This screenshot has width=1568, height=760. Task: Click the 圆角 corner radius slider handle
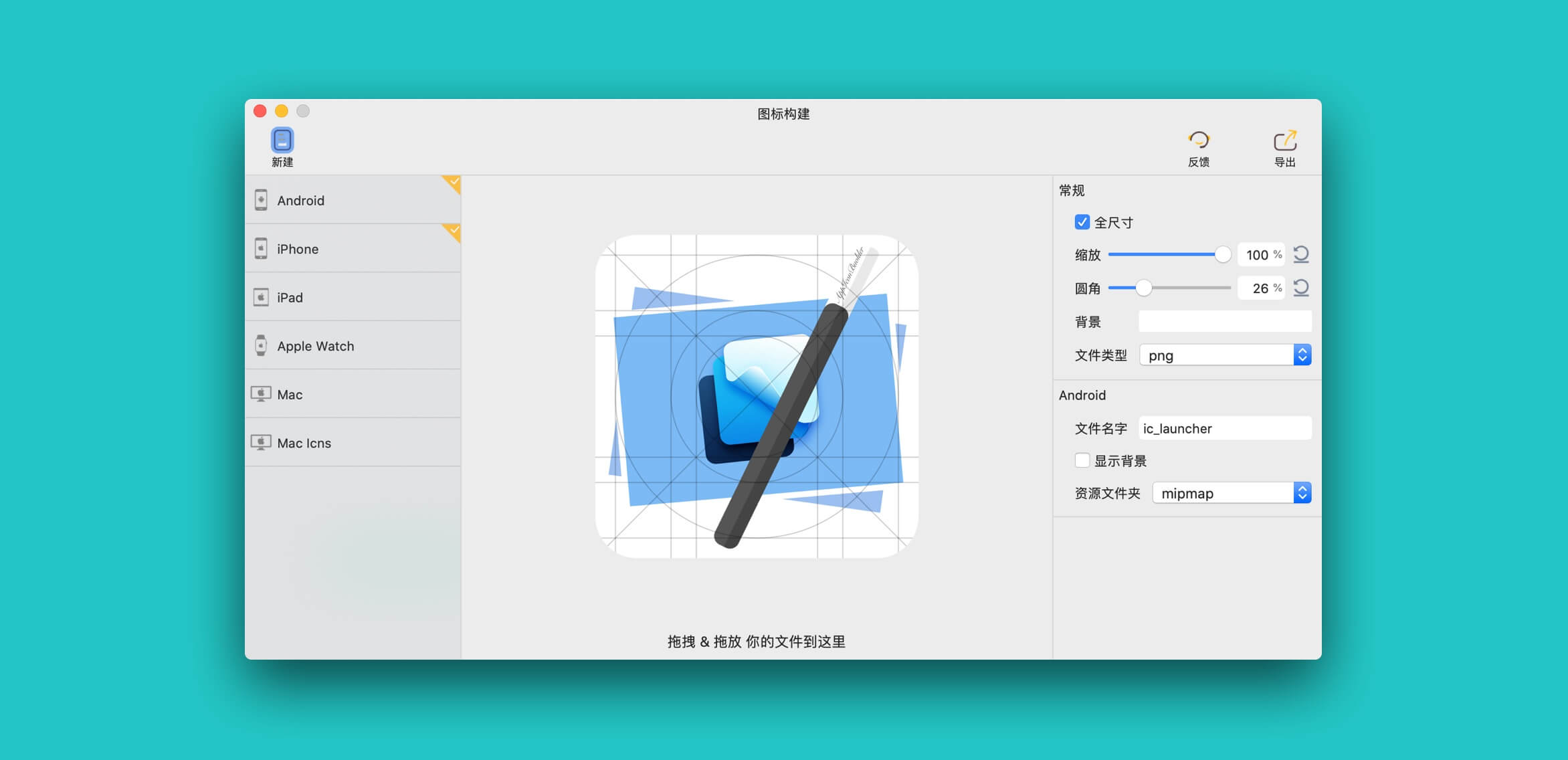[1144, 288]
